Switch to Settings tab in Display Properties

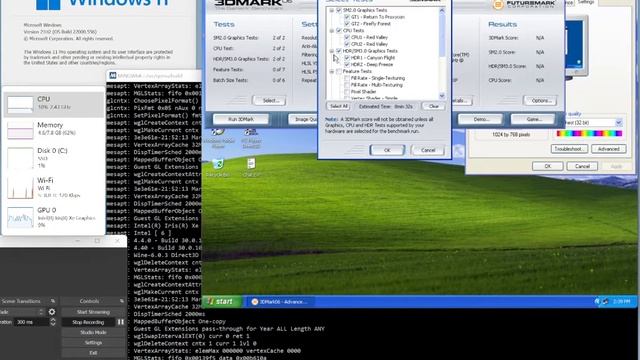point(586,2)
